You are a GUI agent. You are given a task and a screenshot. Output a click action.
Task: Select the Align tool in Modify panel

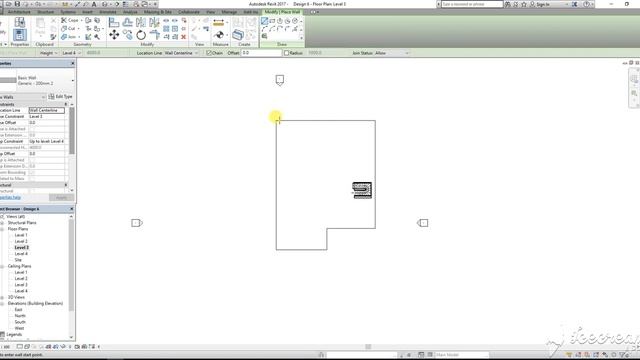coord(114,22)
